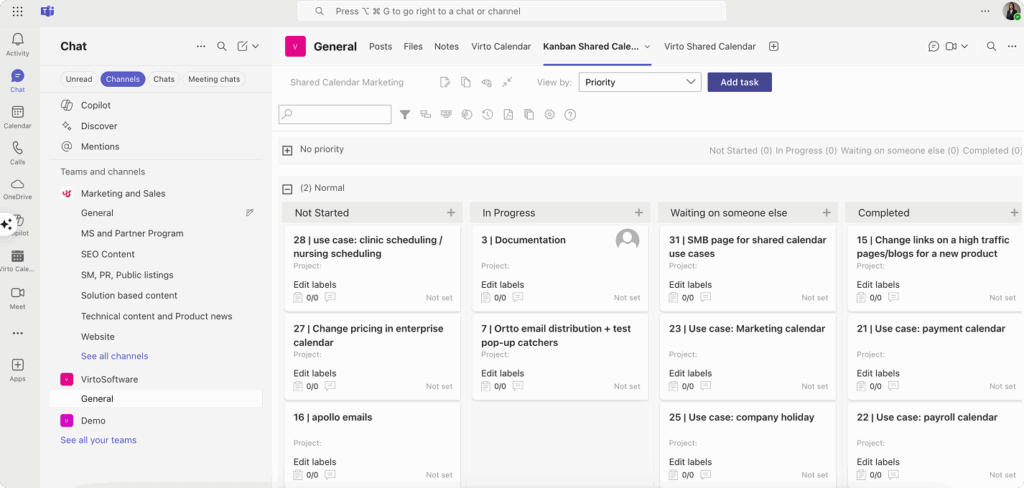Start a meeting with the video camera icon
The image size is (1024, 488).
(x=952, y=46)
